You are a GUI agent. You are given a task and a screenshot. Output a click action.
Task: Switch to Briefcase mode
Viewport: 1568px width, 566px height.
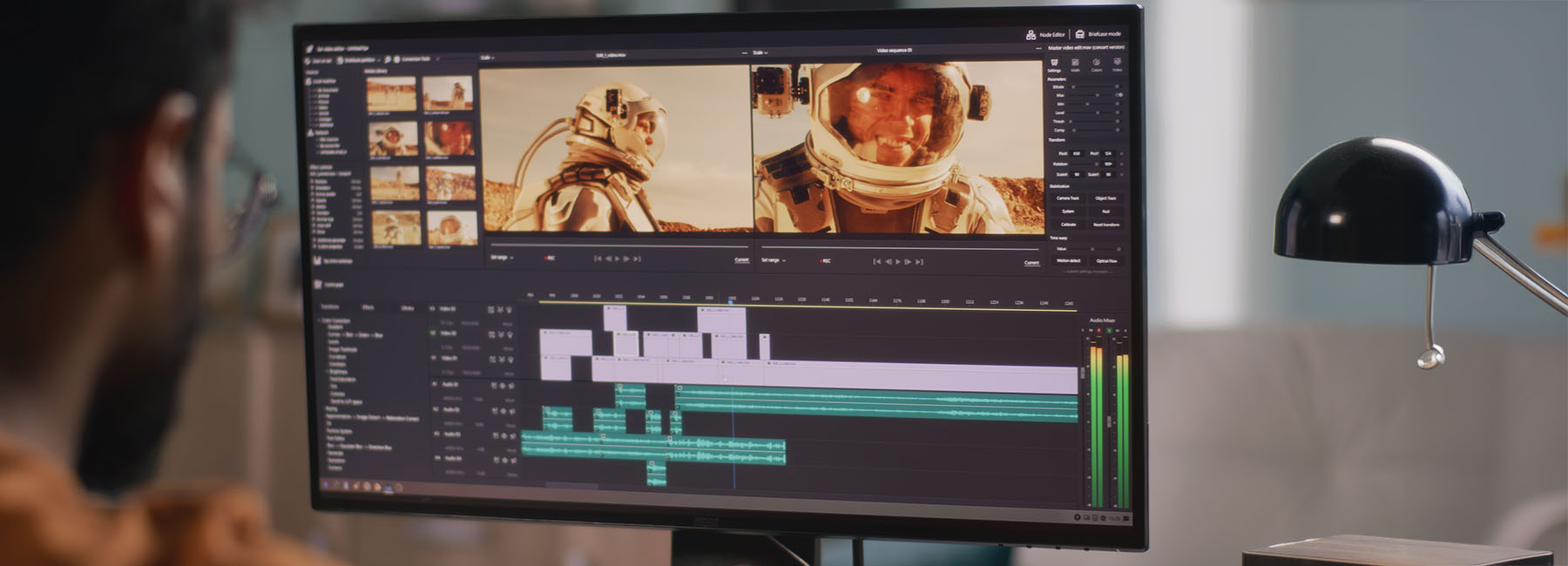coord(1098,34)
